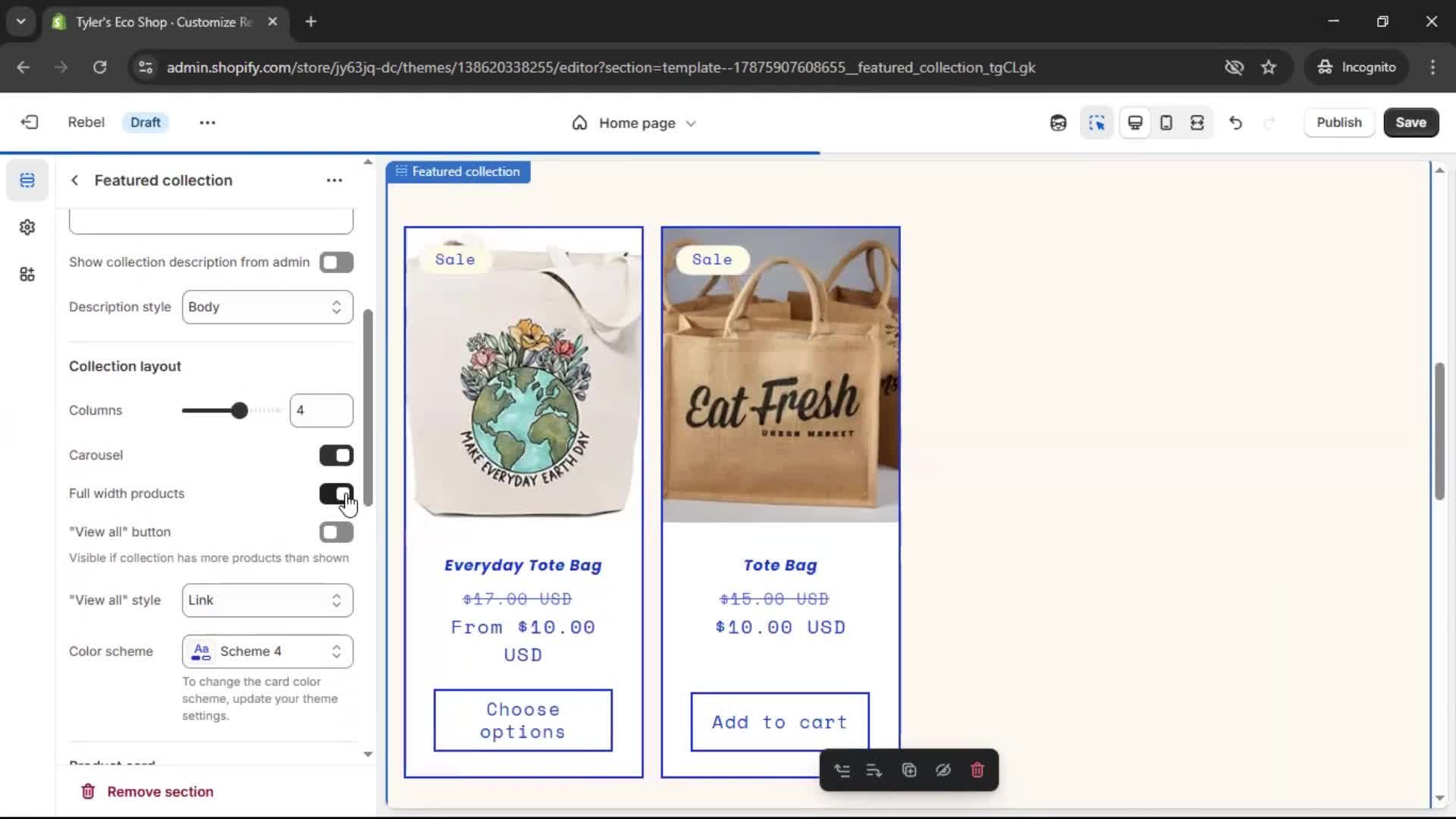This screenshot has width=1456, height=819.
Task: Open the Sections panel icon in sidebar
Action: tap(27, 180)
